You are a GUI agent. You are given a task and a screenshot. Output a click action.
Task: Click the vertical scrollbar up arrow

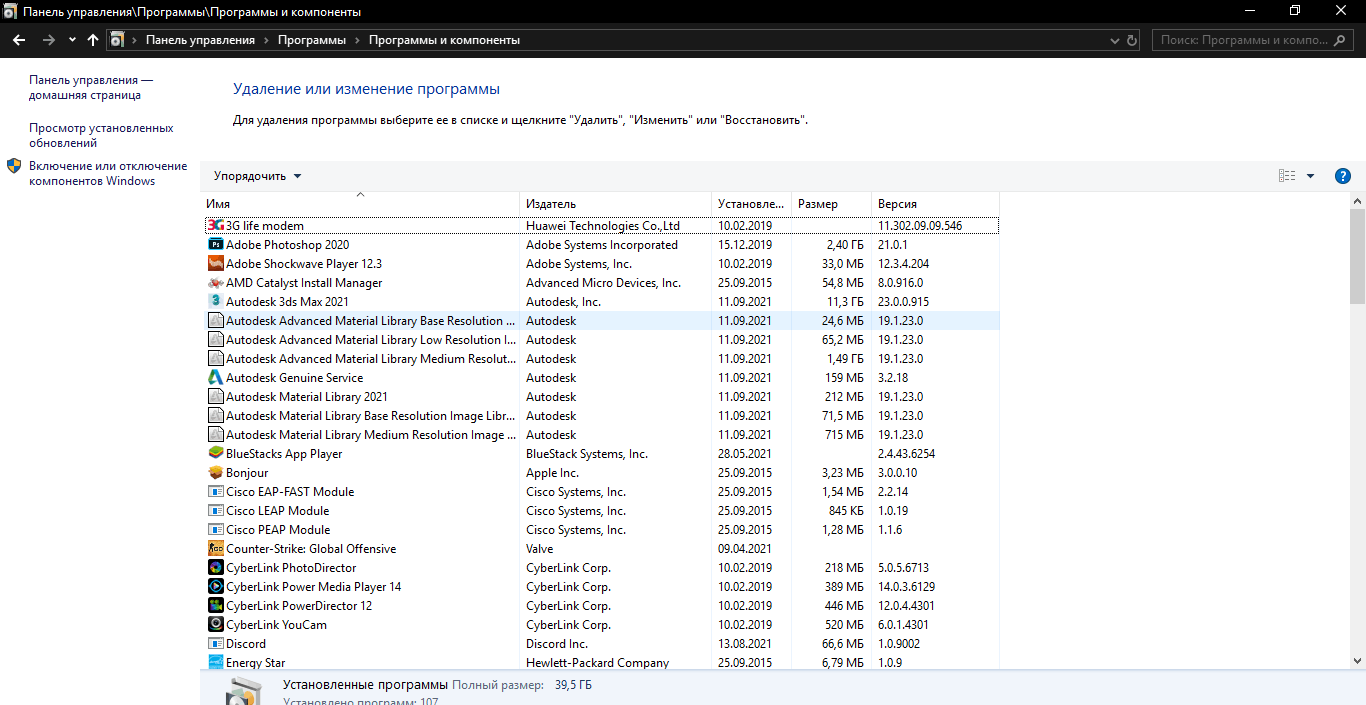point(1357,203)
